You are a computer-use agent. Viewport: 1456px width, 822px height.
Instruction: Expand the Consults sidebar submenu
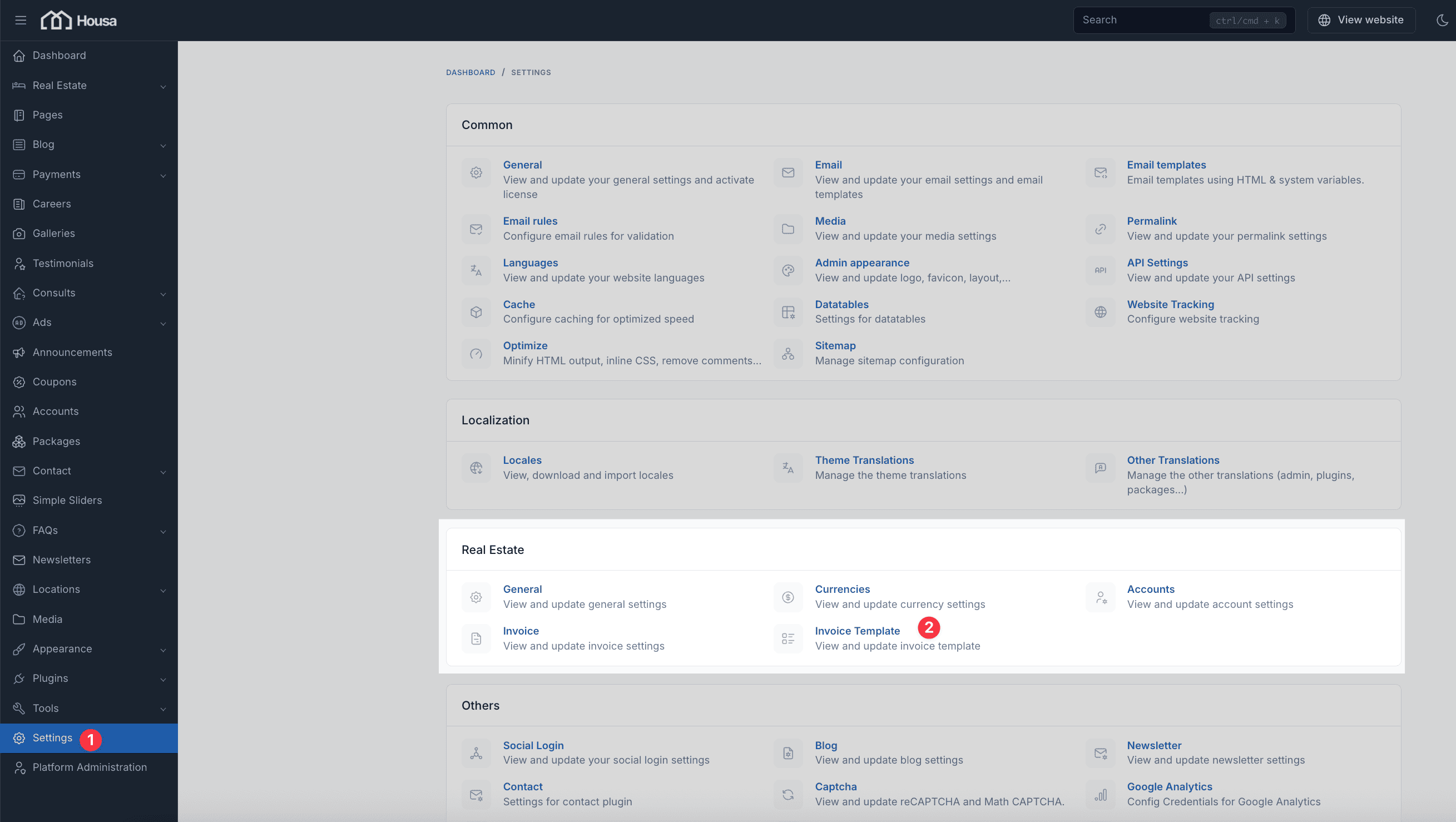pyautogui.click(x=89, y=293)
